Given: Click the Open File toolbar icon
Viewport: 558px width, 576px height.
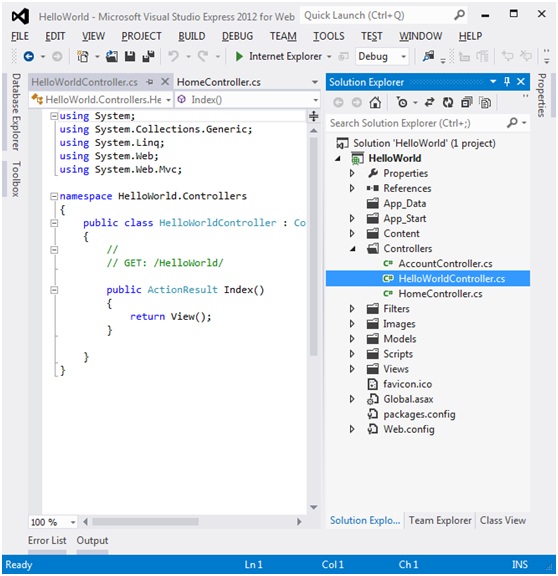Looking at the screenshot, I should click(112, 57).
